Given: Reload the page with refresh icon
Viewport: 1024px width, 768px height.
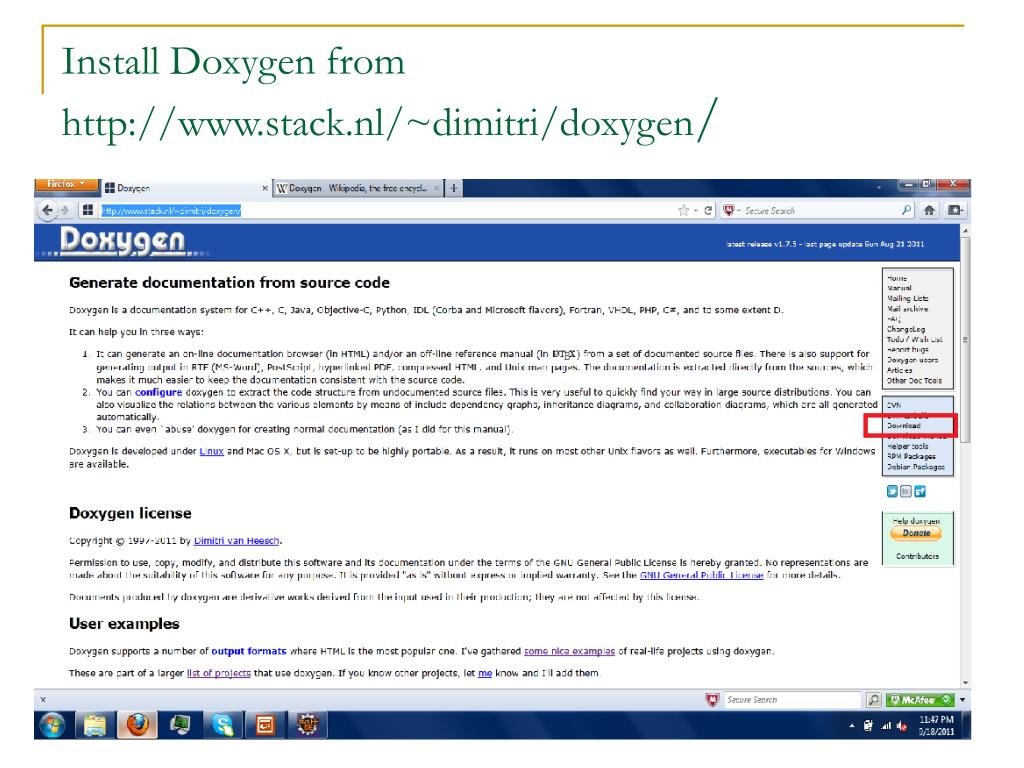Looking at the screenshot, I should click(708, 210).
